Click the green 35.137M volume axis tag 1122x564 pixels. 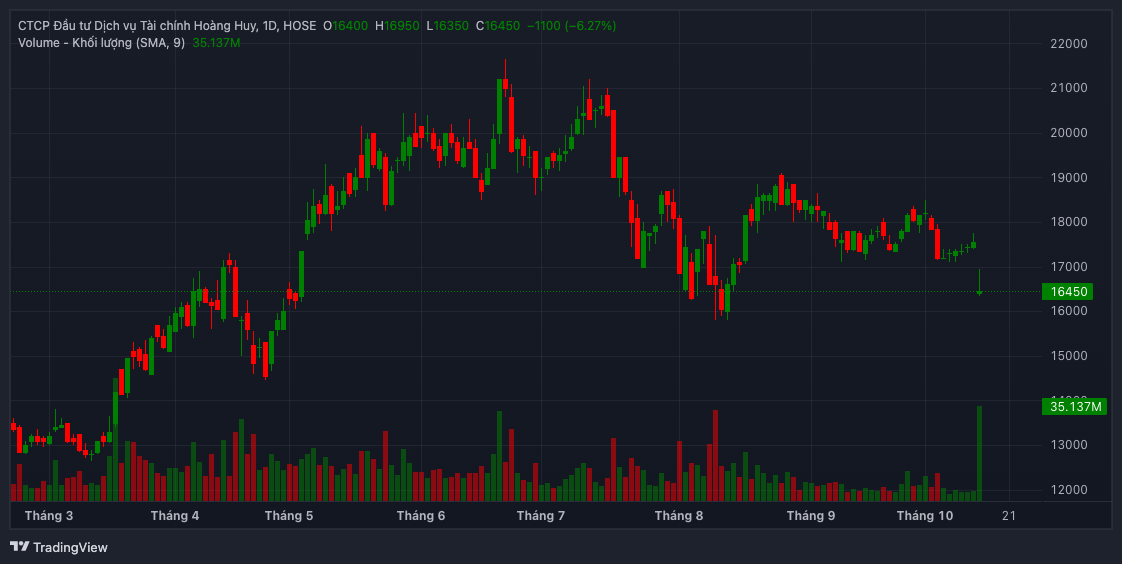point(1075,406)
